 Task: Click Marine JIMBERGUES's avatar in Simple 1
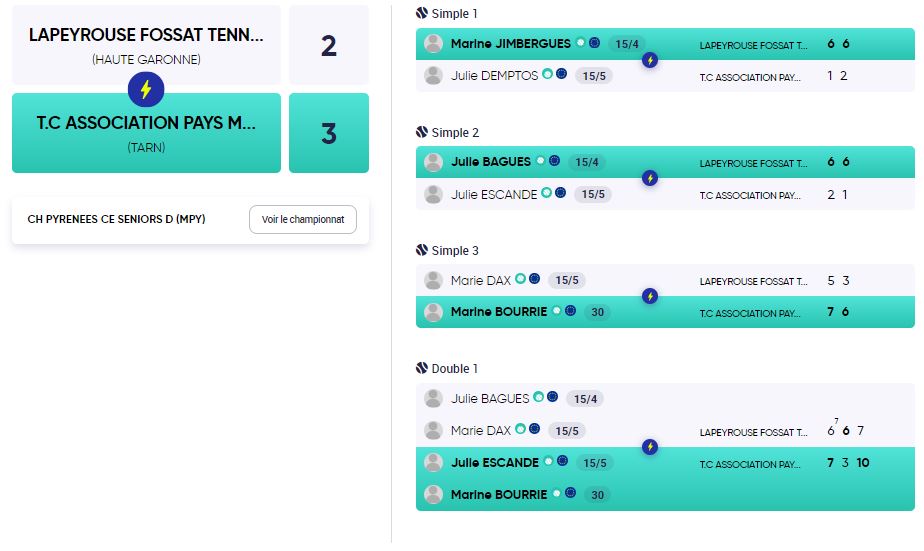[433, 44]
